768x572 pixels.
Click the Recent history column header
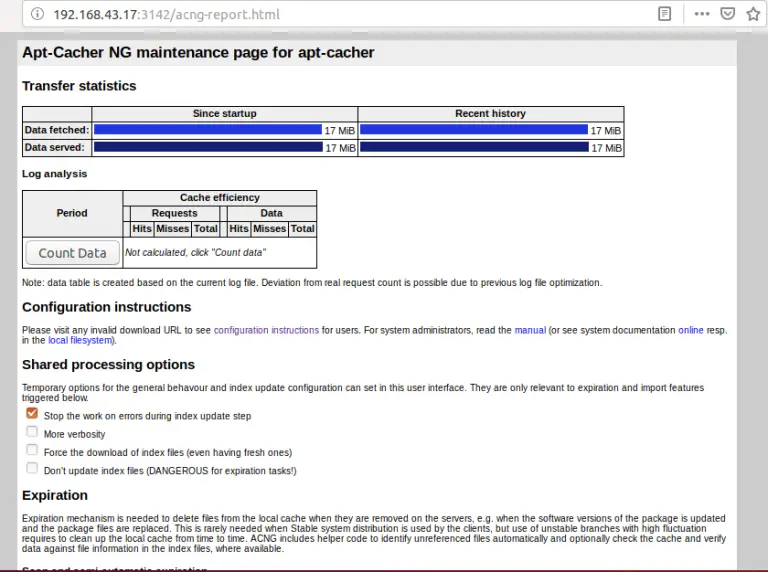click(490, 114)
